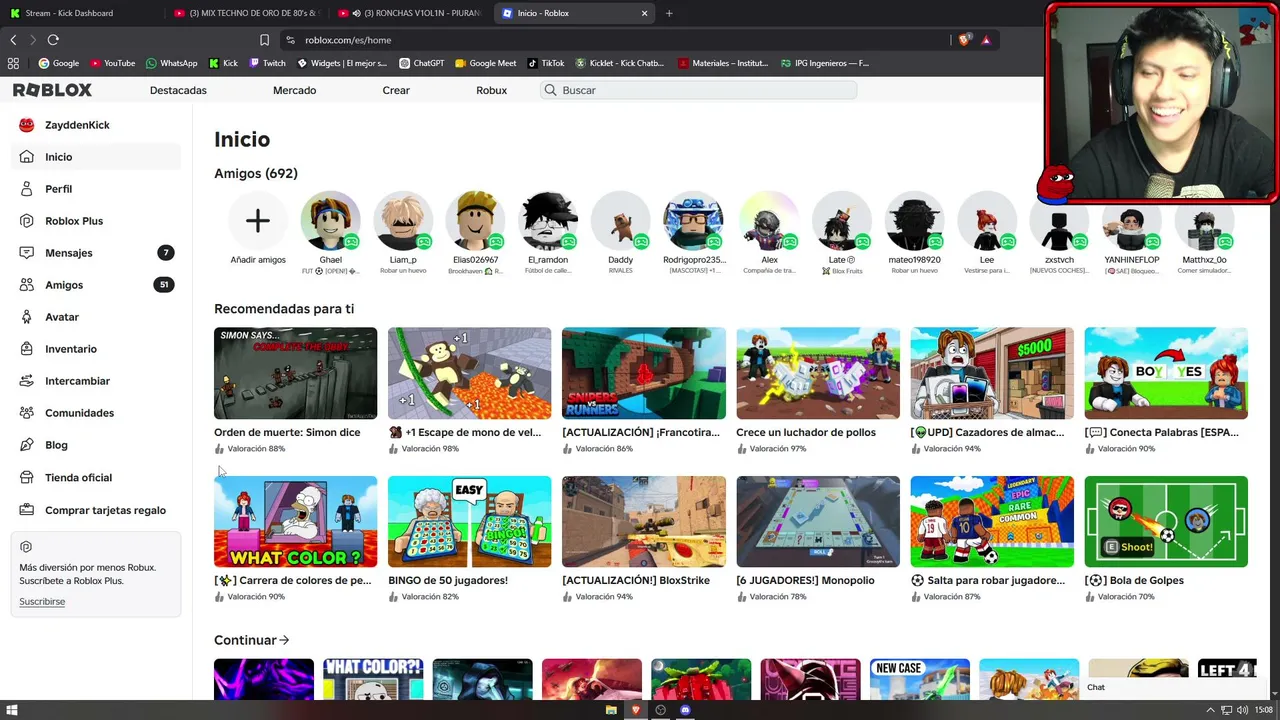Open the Twitch bookmark
The height and width of the screenshot is (720, 1280).
point(267,63)
